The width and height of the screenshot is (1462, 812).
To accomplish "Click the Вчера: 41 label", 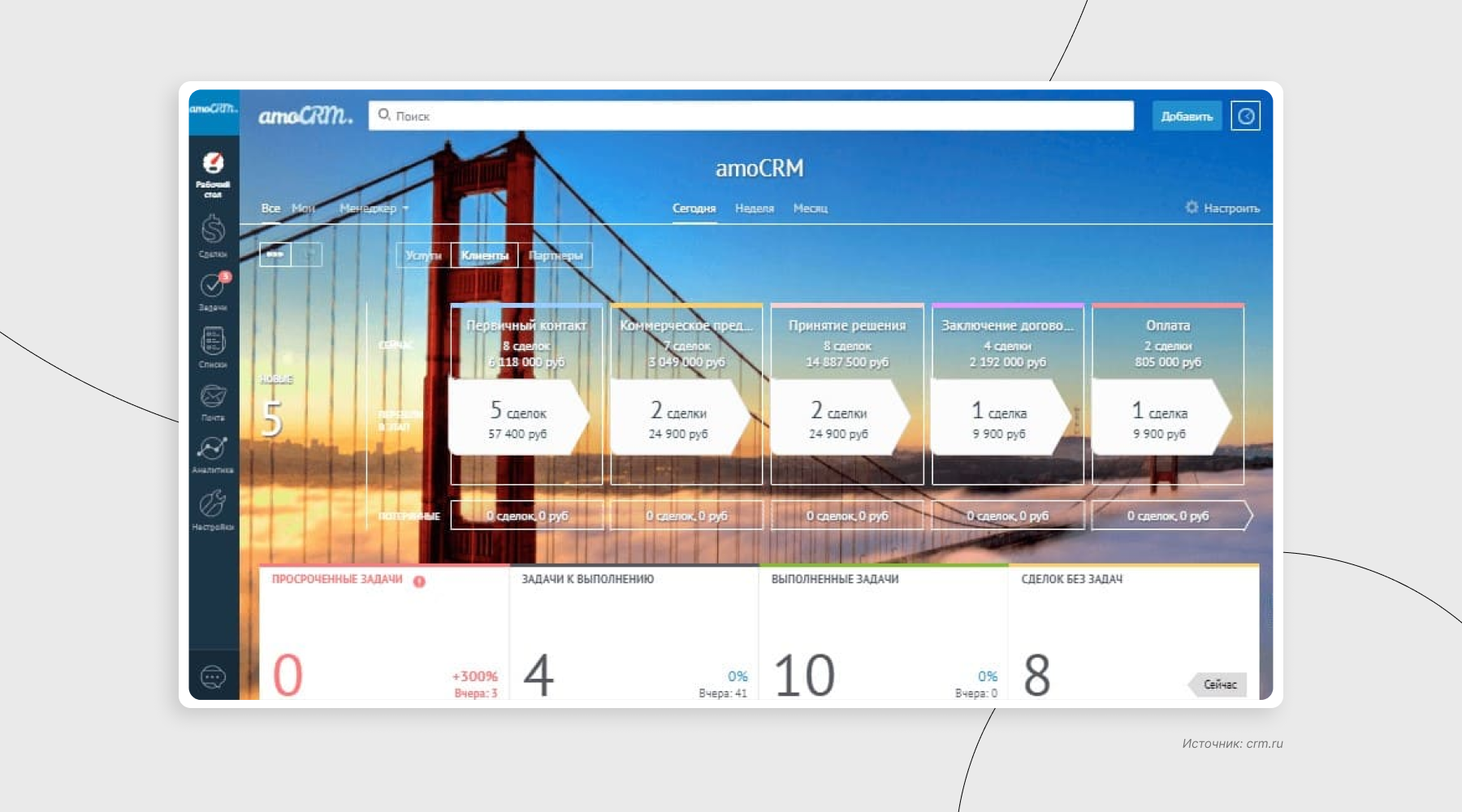I will 723,693.
